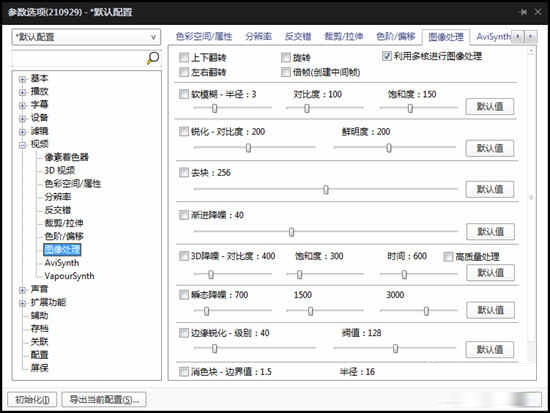Open the 默认配置 profile dropdown

(x=86, y=37)
